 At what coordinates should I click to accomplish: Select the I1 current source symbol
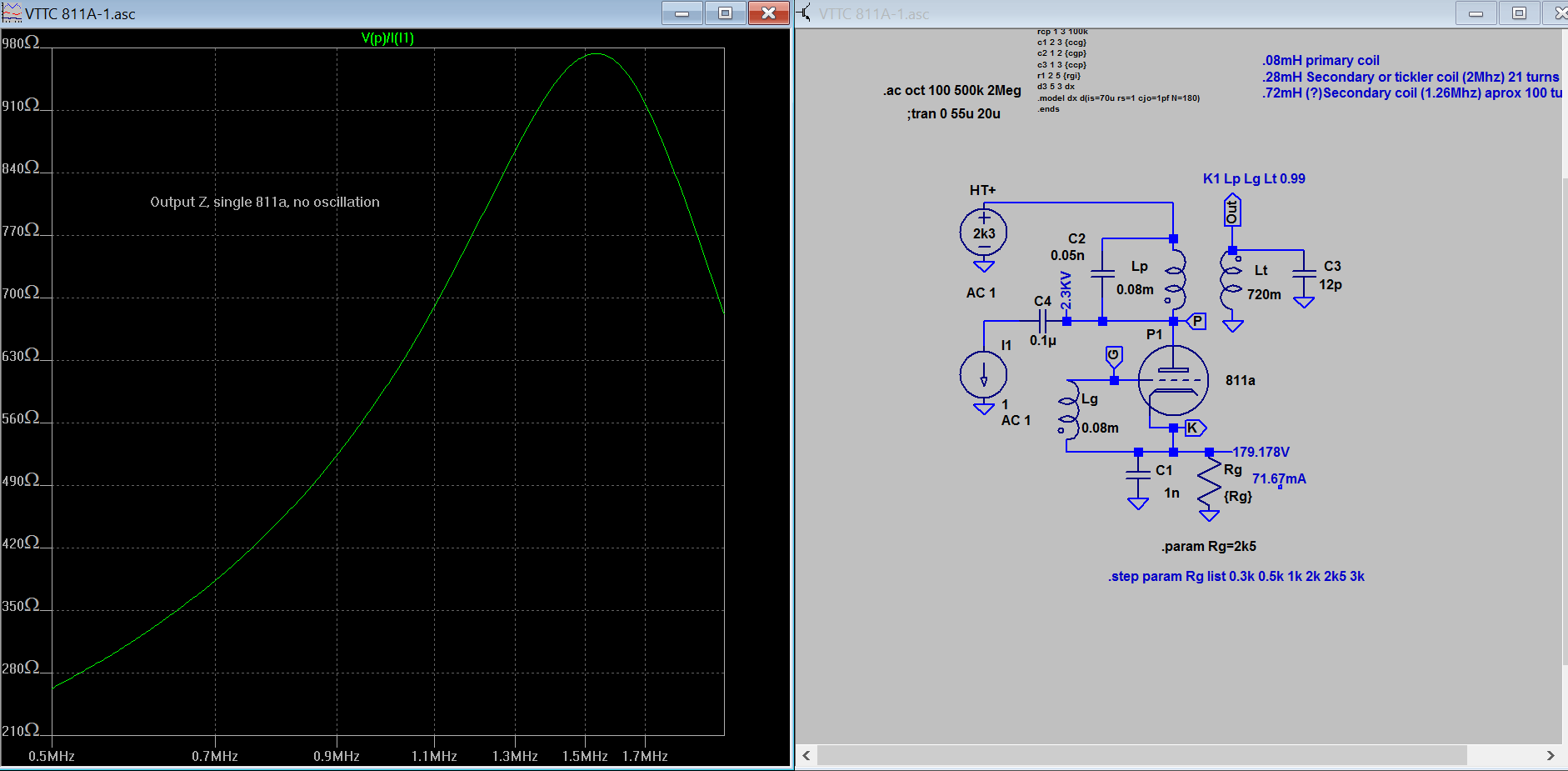[983, 376]
